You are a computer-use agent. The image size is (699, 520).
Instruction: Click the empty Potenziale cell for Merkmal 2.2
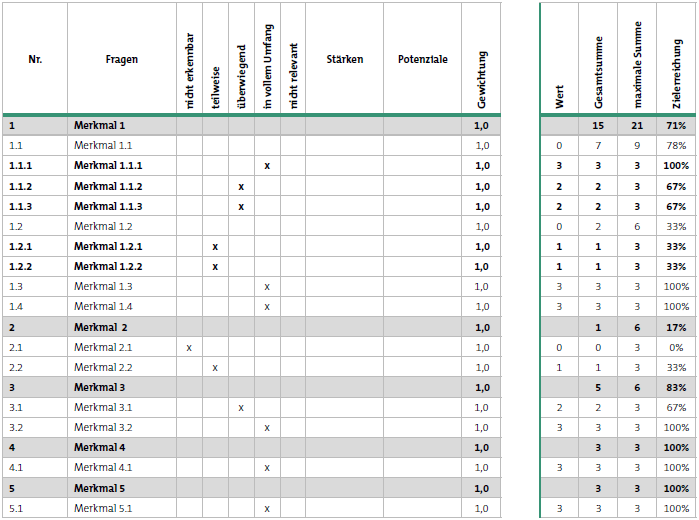(x=423, y=368)
